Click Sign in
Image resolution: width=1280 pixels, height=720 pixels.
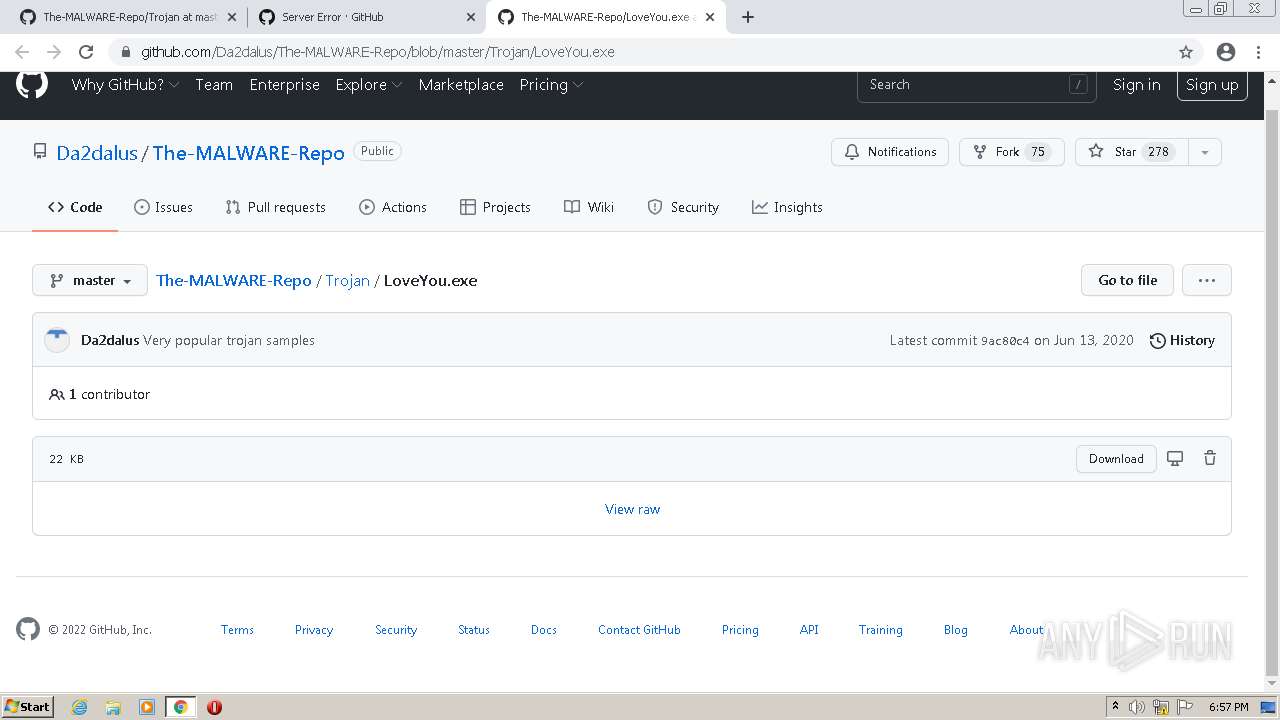coord(1137,85)
